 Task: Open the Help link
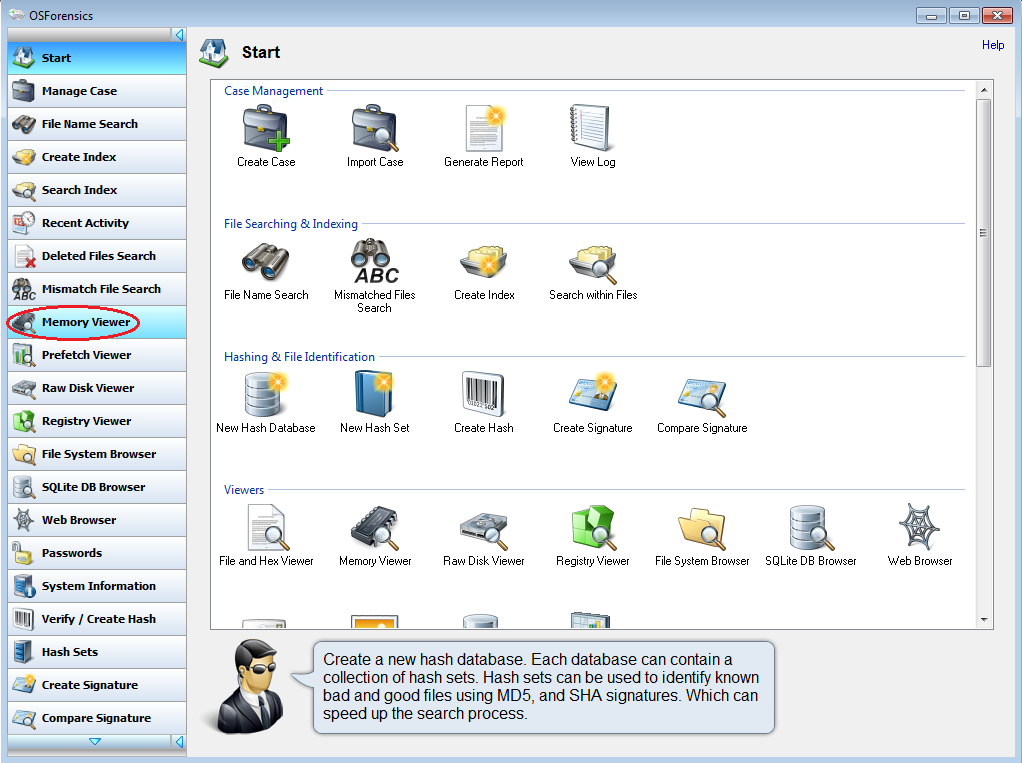pos(993,45)
